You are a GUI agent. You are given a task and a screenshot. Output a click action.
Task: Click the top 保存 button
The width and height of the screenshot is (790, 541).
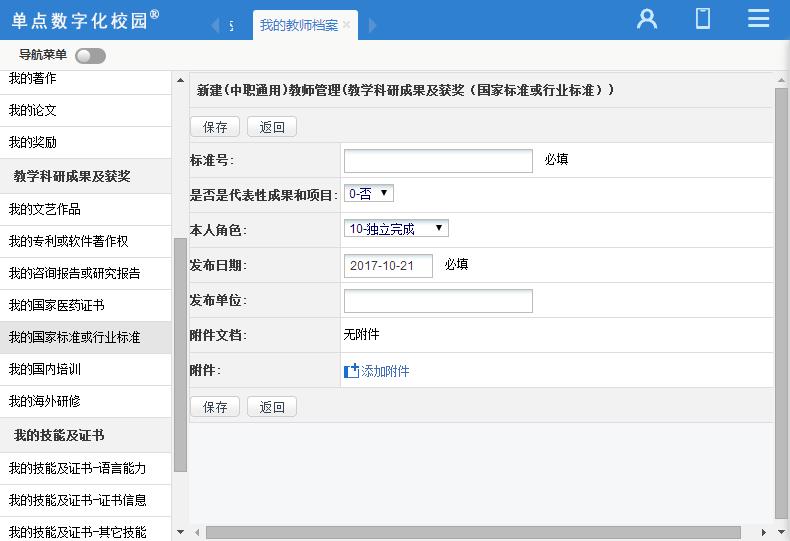(215, 127)
